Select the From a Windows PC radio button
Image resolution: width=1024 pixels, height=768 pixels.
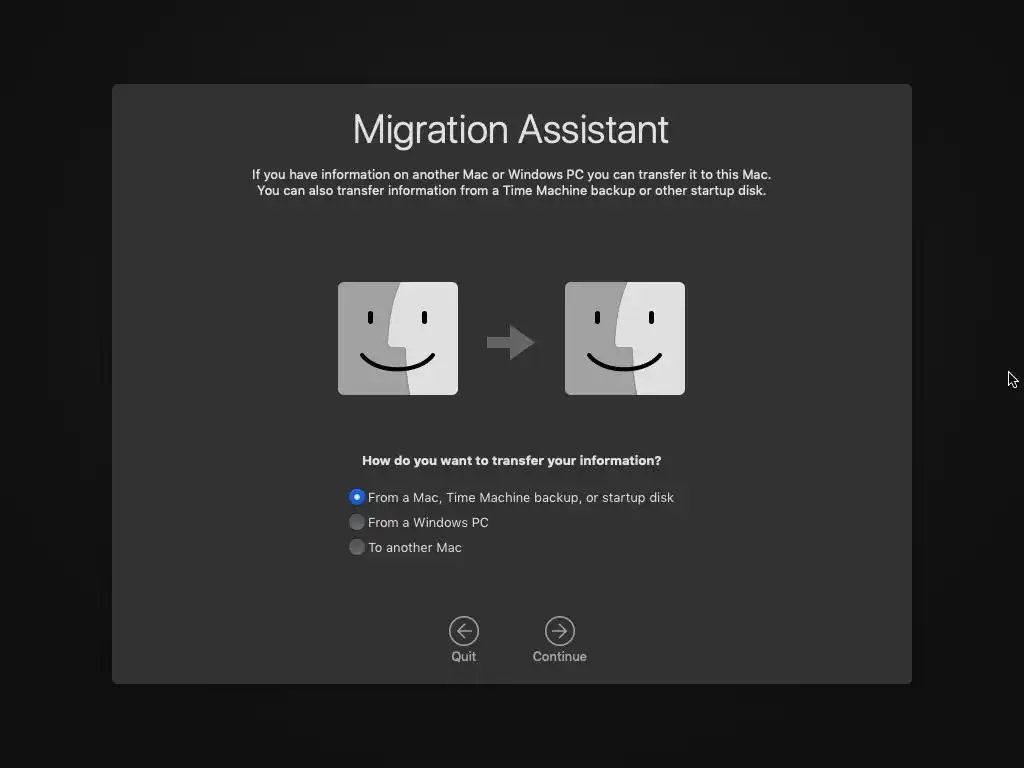[357, 522]
